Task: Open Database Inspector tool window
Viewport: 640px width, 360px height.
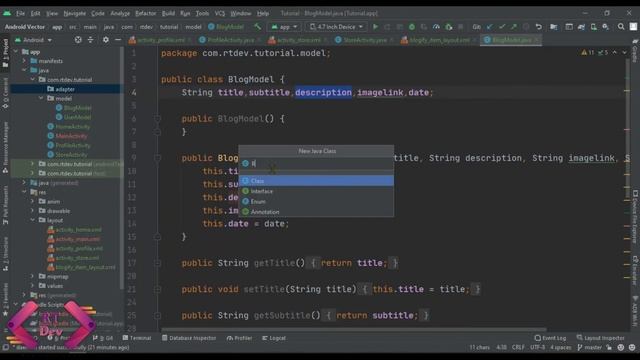Action: 189,338
